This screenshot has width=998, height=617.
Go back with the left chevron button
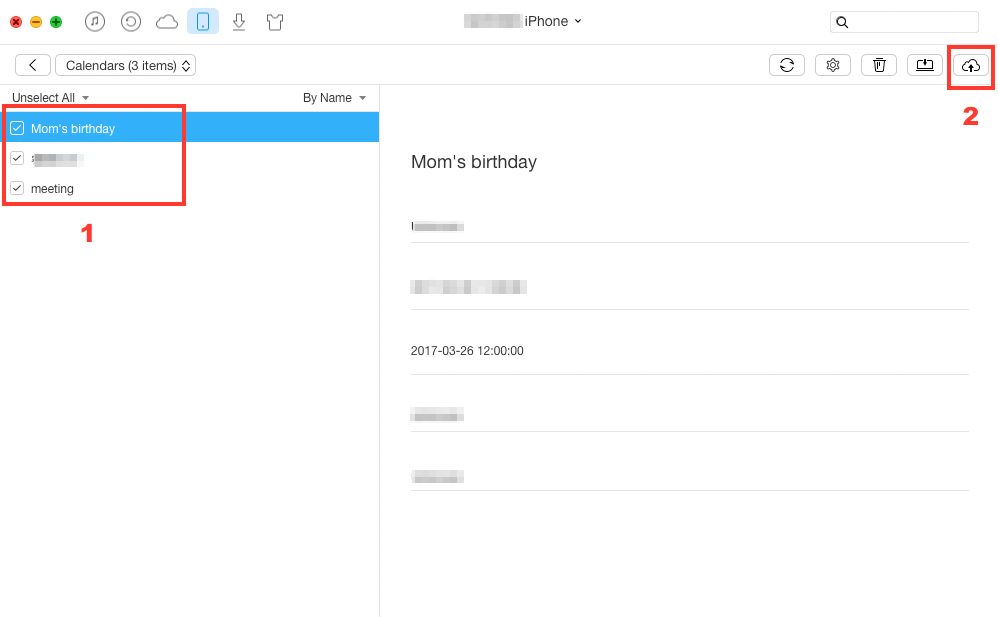click(32, 65)
